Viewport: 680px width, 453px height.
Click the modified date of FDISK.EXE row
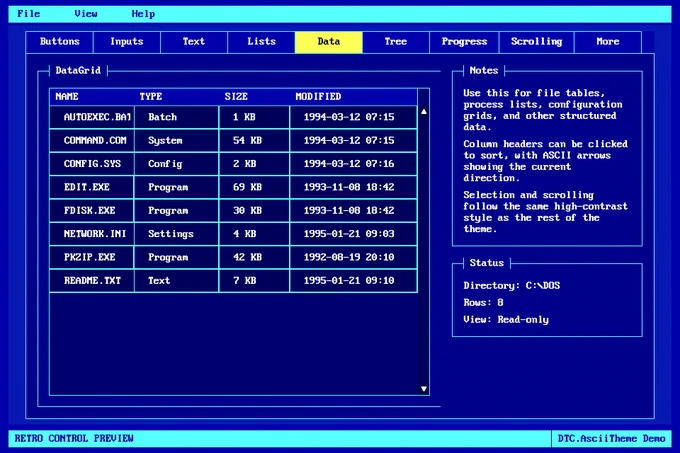point(353,211)
